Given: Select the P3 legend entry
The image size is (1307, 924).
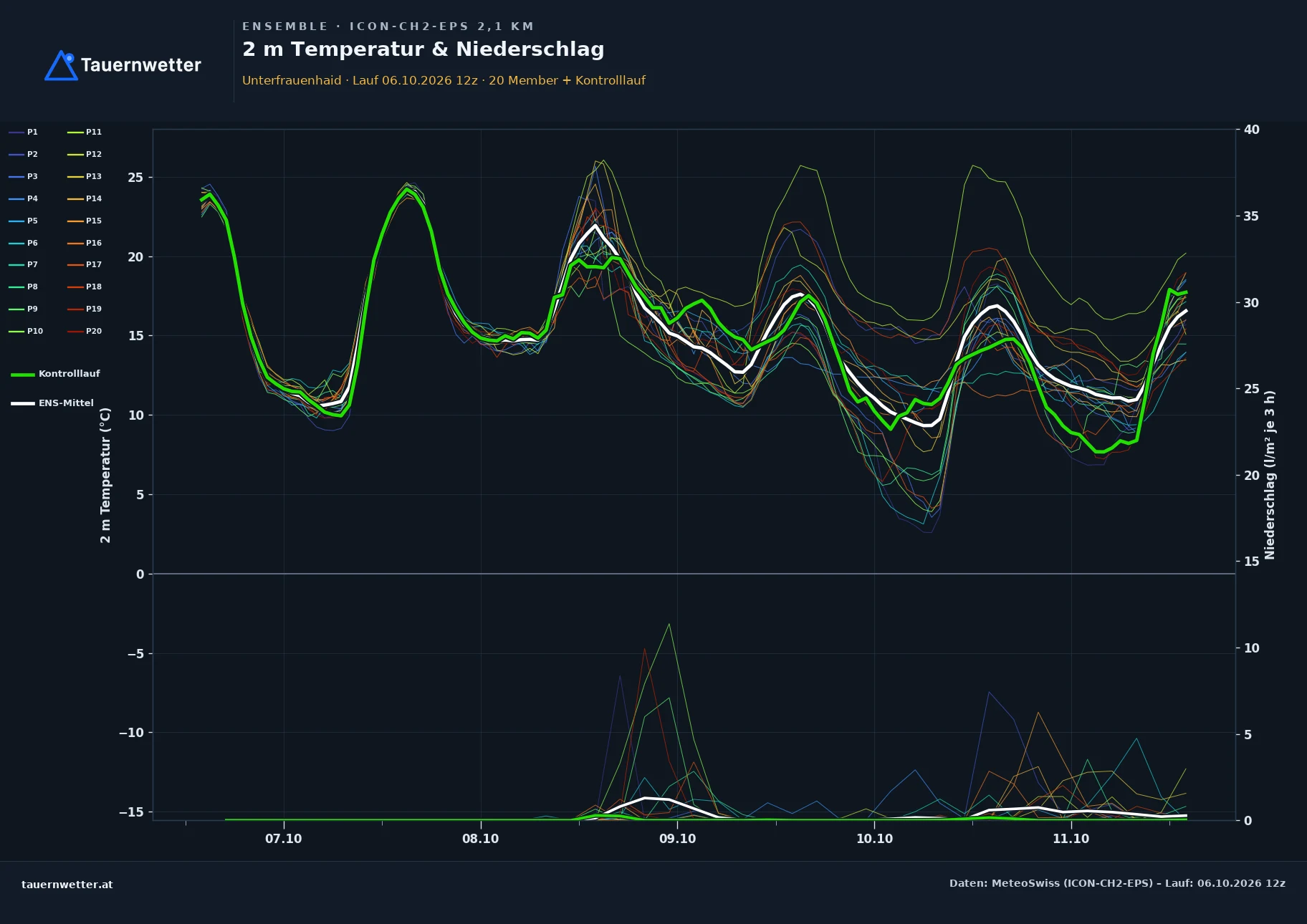Looking at the screenshot, I should (24, 176).
